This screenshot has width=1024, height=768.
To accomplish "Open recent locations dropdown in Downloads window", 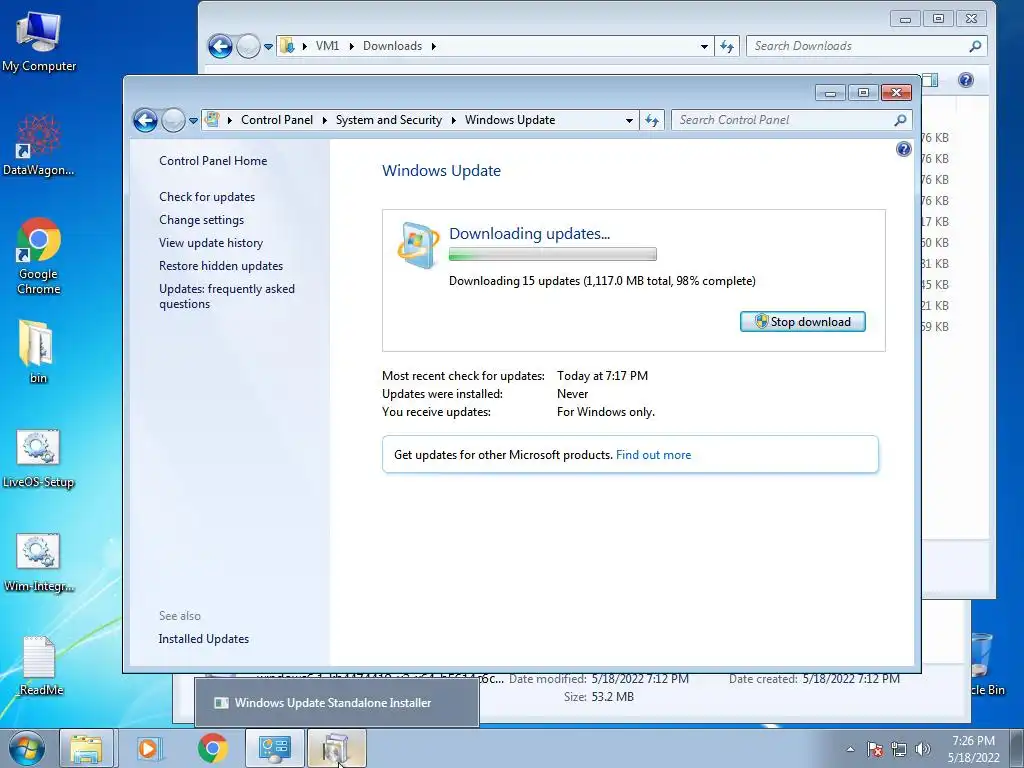I will (268, 47).
